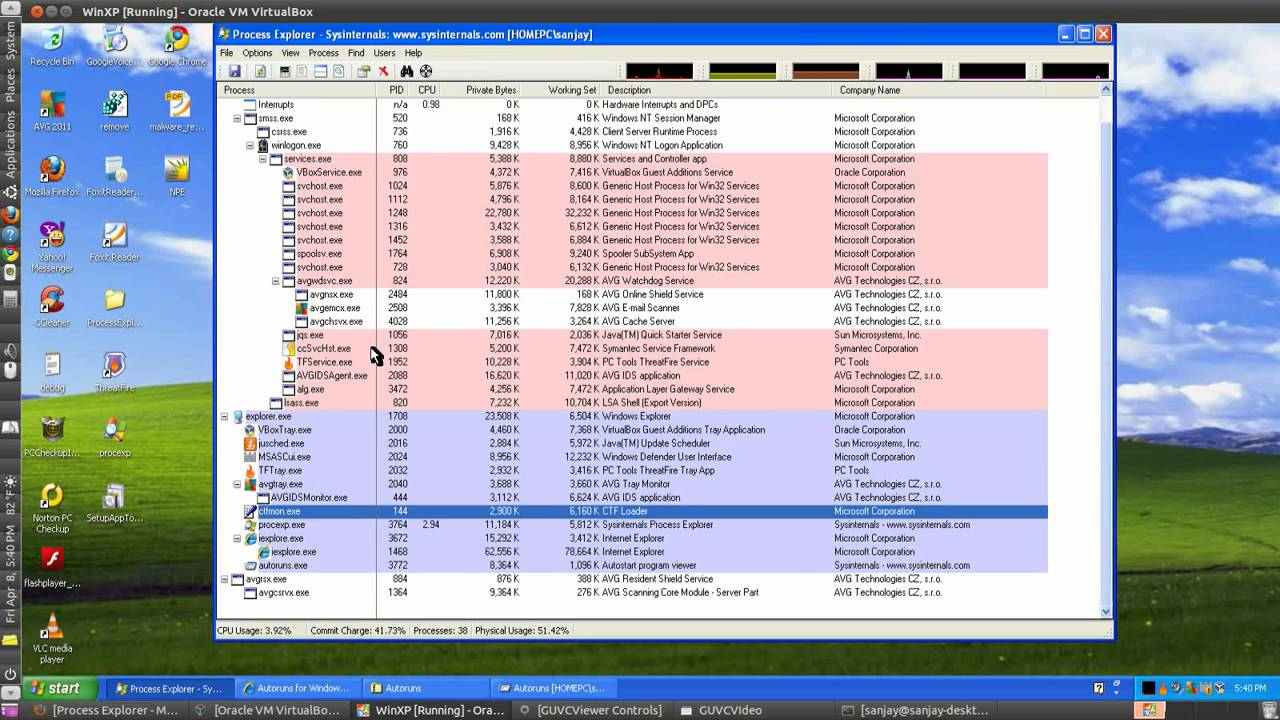Open the procexp desktop icon
Image resolution: width=1280 pixels, height=720 pixels.
tap(114, 437)
